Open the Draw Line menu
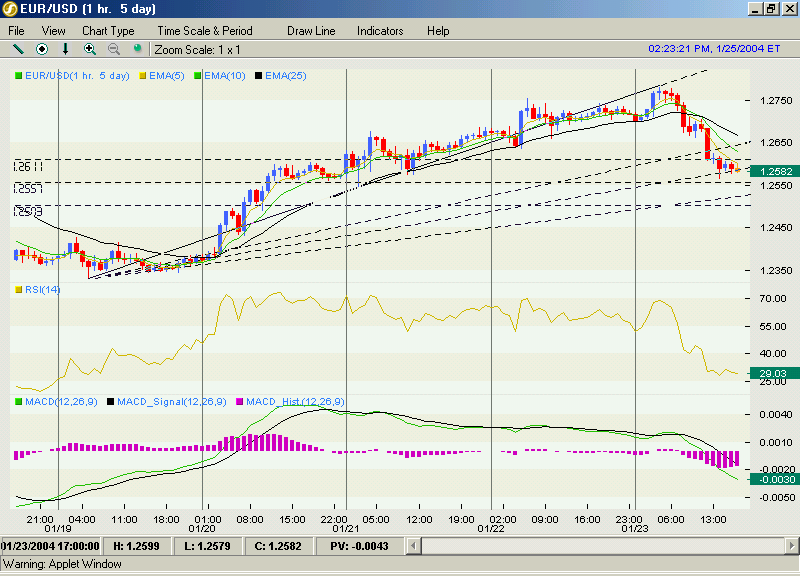This screenshot has width=800, height=576. tap(311, 31)
